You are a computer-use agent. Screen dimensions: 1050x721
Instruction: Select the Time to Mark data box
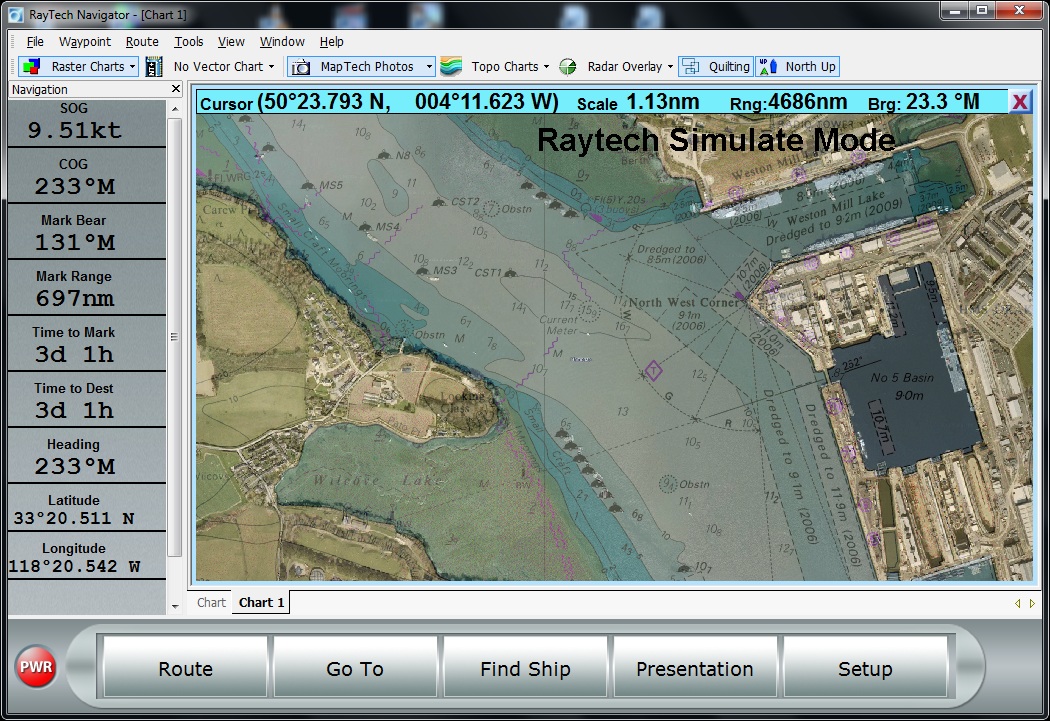pos(87,344)
